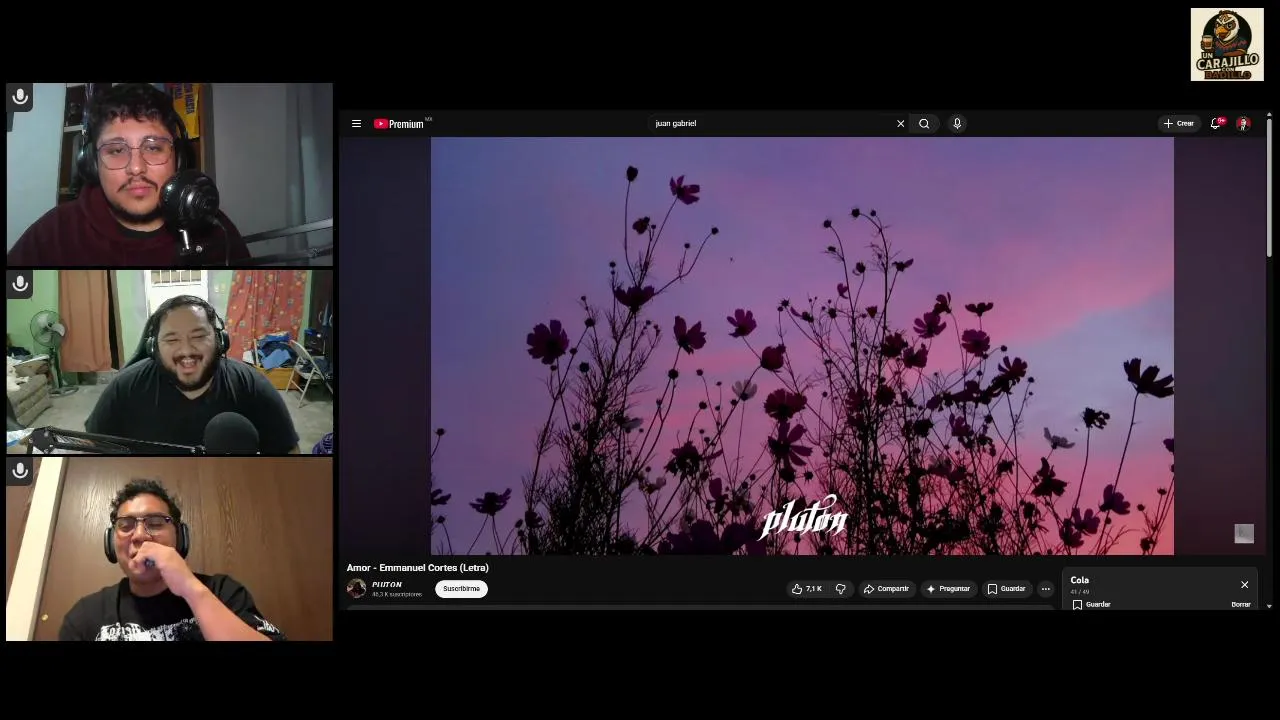Toggle the microphone icon on middle webcam

20,285
